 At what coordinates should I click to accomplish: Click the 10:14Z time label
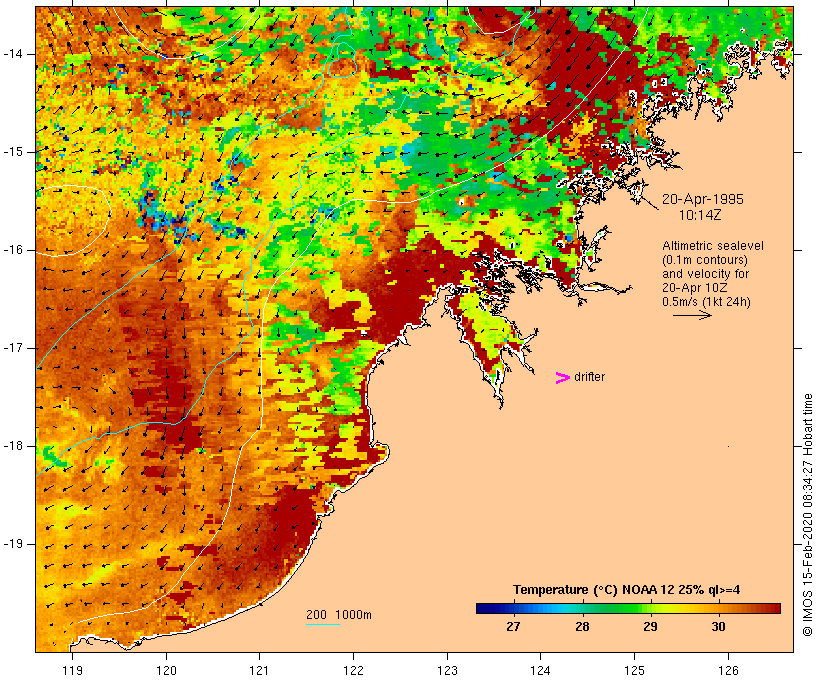coord(700,215)
